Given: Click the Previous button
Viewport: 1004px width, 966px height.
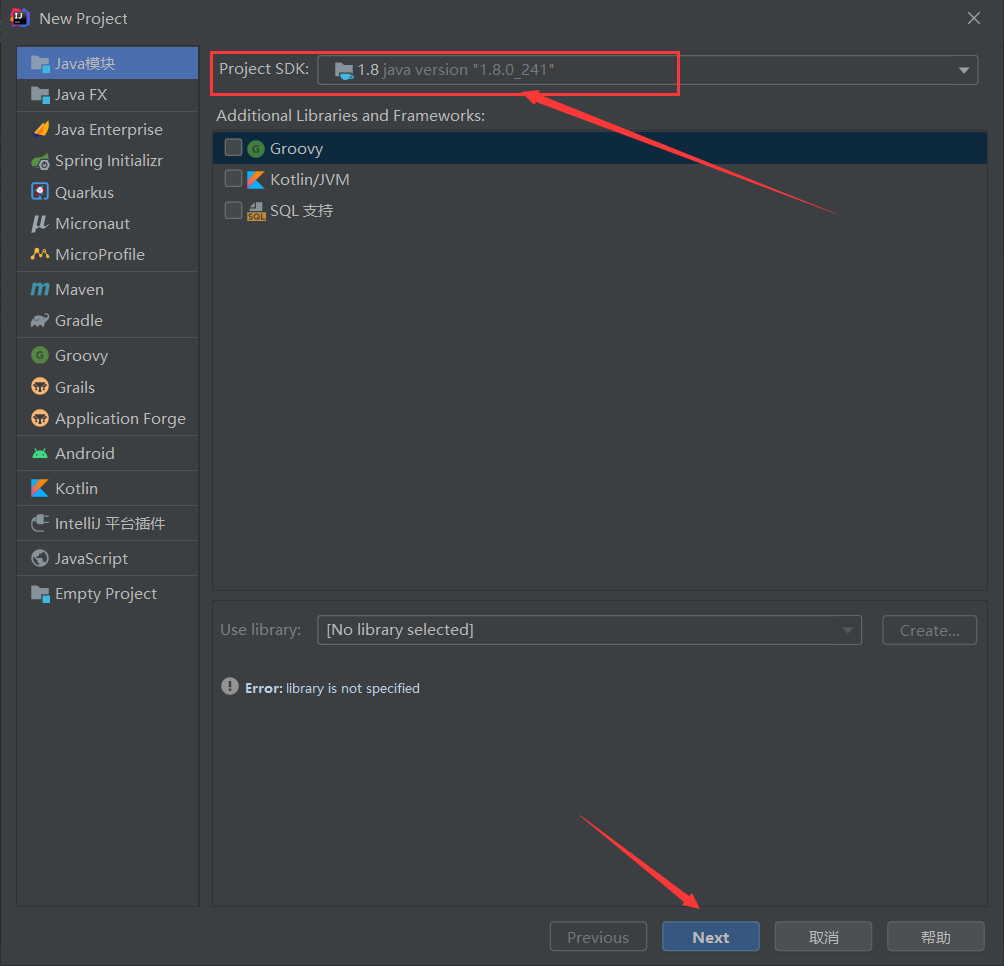Looking at the screenshot, I should 598,937.
